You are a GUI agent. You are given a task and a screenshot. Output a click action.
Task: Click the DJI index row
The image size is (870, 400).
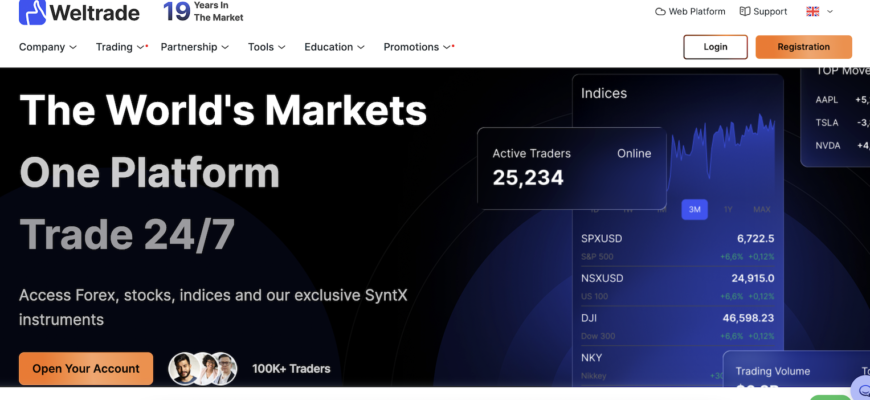click(x=677, y=326)
